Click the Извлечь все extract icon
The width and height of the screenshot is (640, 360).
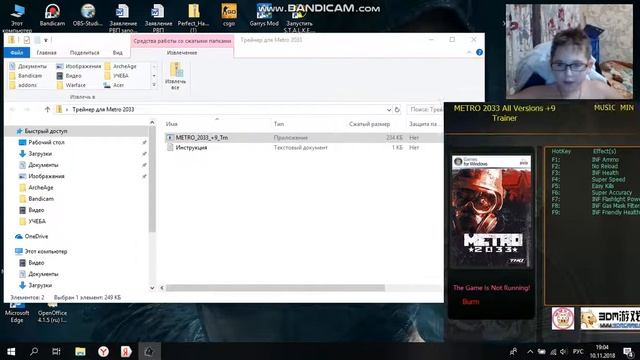(176, 76)
